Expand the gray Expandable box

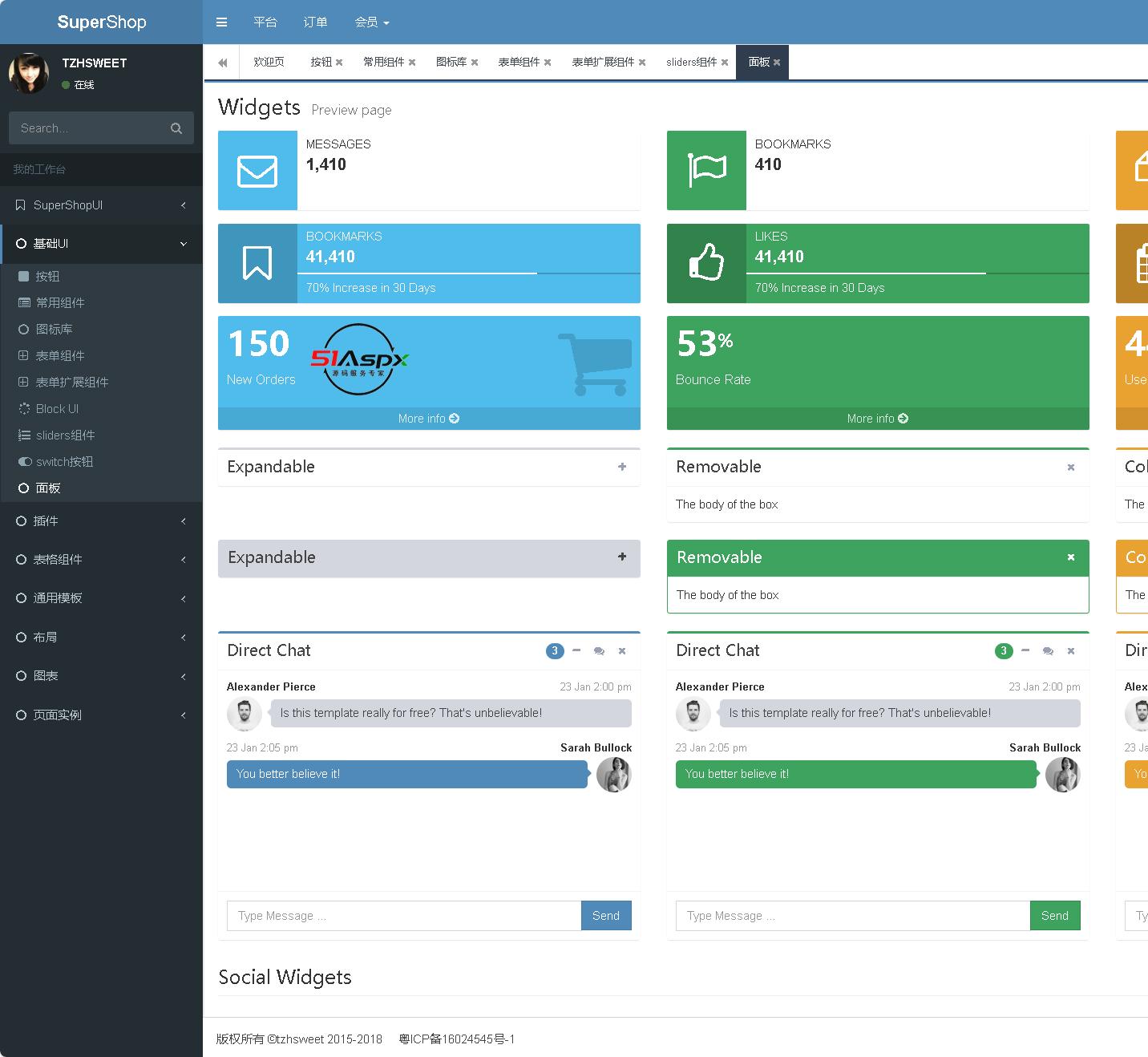click(x=622, y=557)
